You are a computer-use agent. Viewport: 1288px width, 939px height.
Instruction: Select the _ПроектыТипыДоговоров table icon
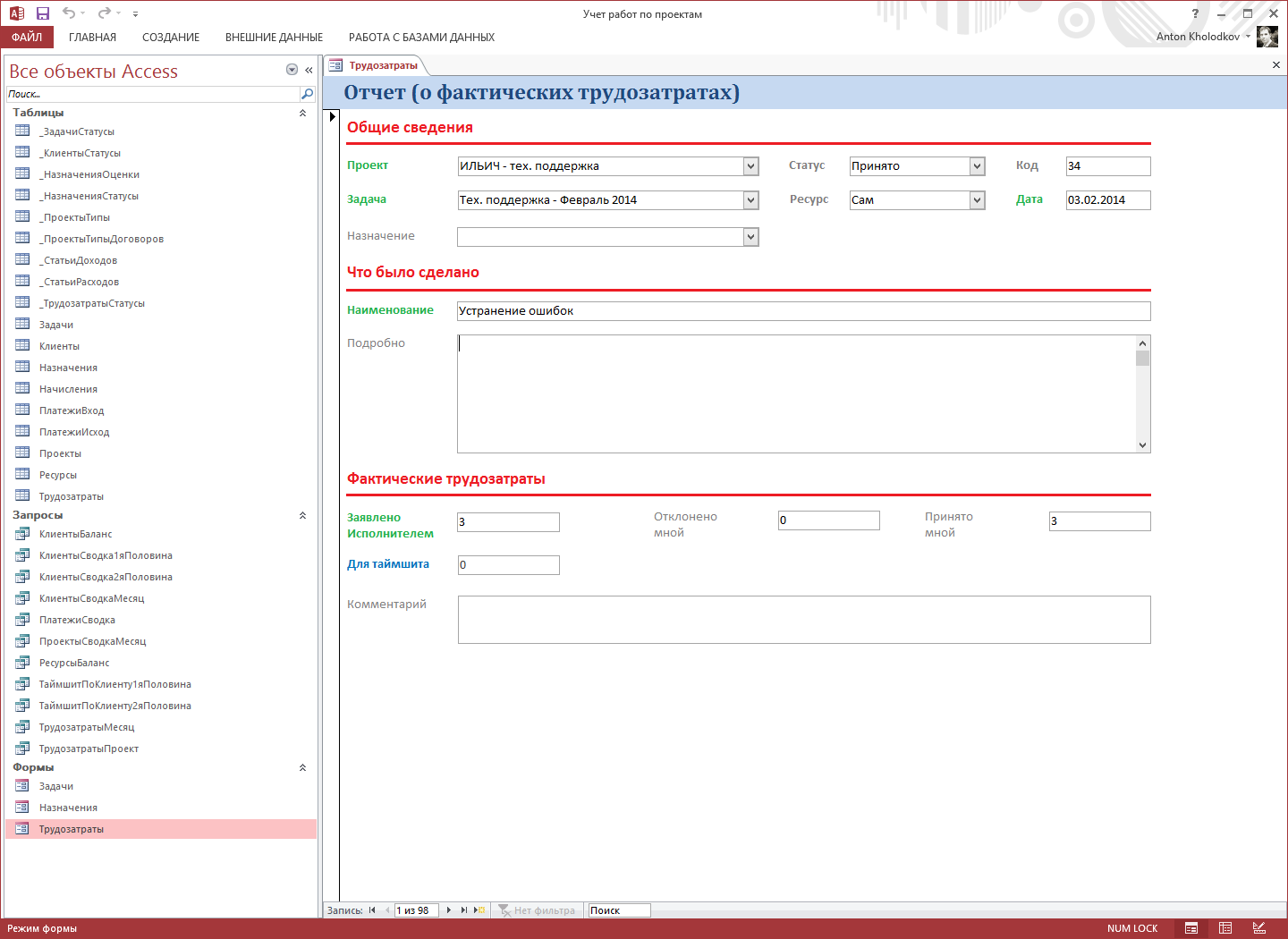22,238
